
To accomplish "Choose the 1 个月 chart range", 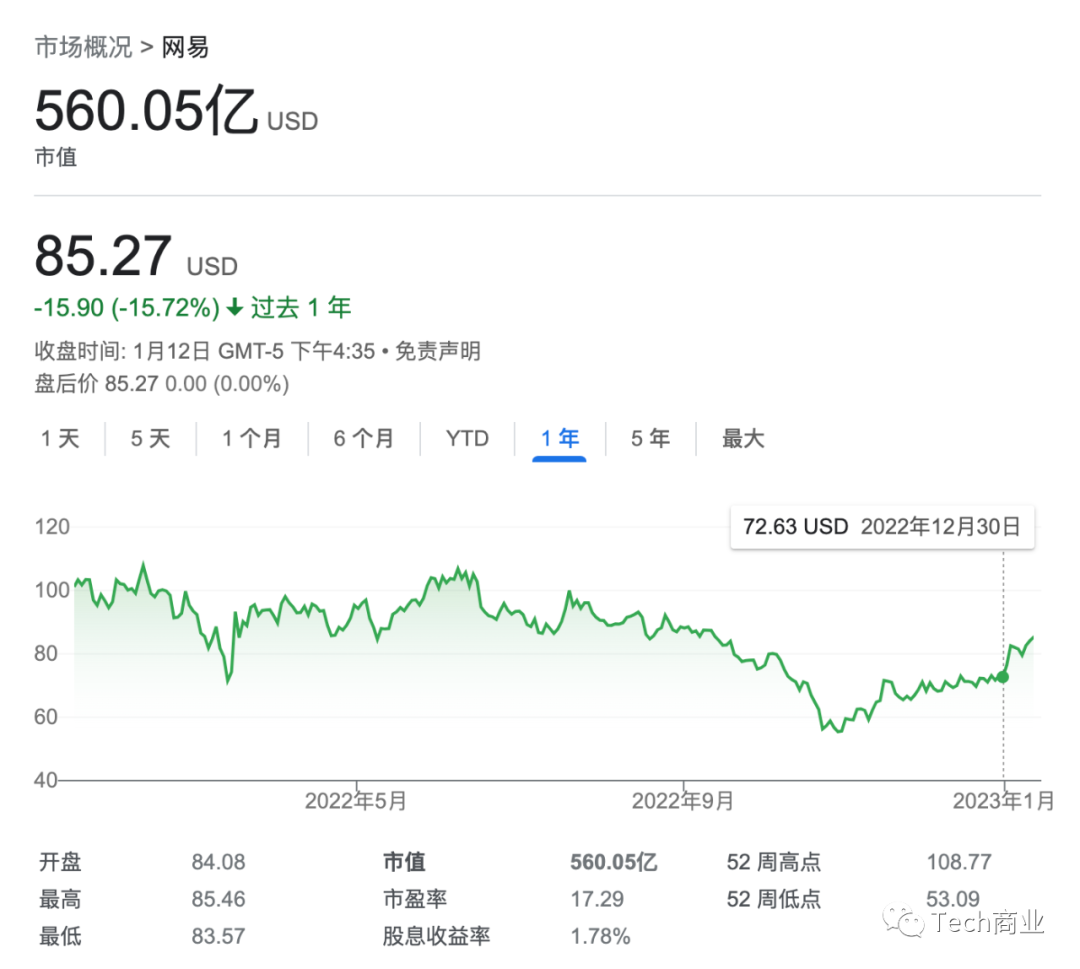I will point(251,439).
